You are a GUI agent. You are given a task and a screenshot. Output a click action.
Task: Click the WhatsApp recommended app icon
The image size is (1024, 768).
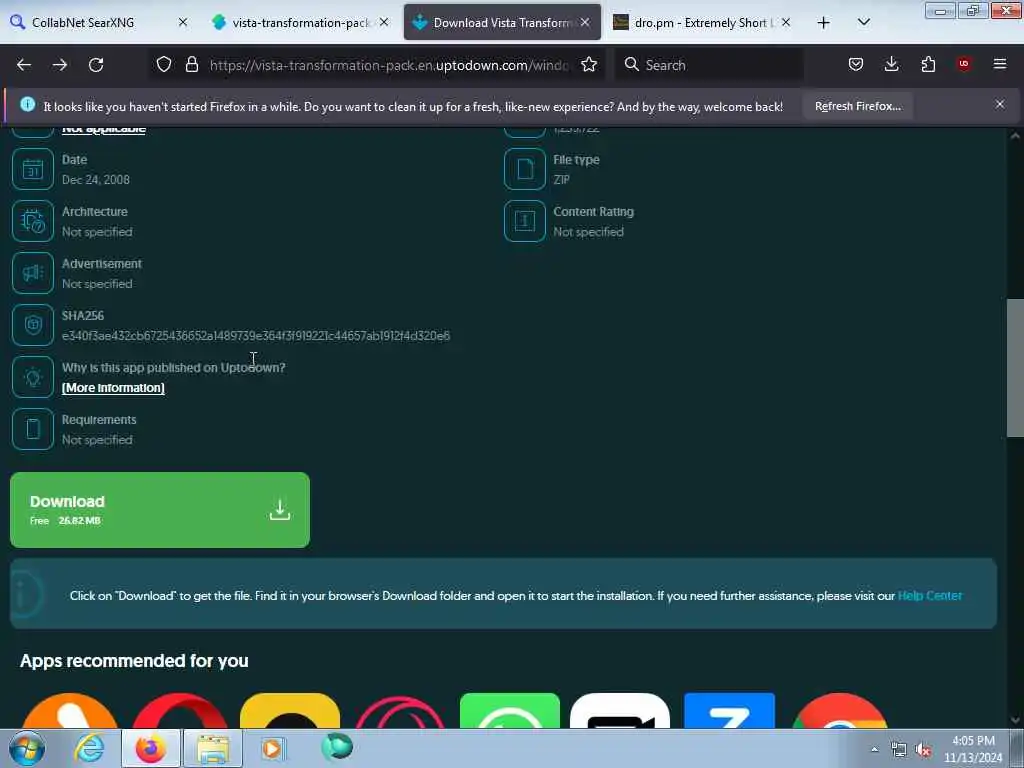click(510, 711)
